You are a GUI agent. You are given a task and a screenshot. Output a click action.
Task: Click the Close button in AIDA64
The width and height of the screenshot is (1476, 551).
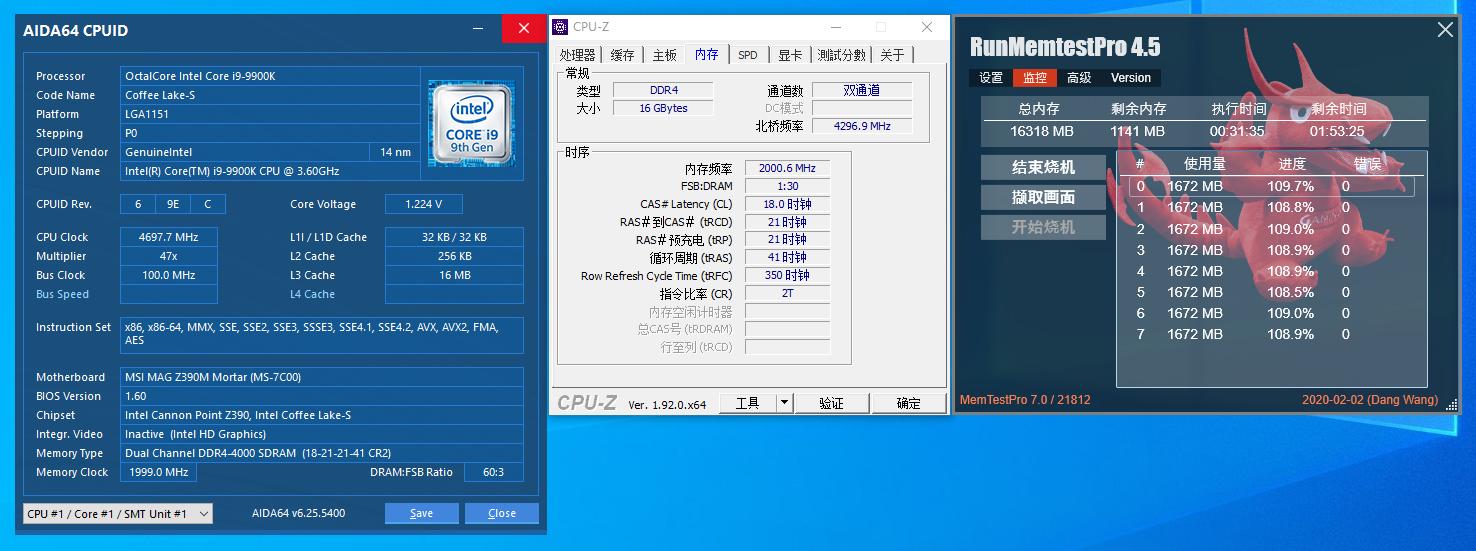pyautogui.click(x=502, y=513)
